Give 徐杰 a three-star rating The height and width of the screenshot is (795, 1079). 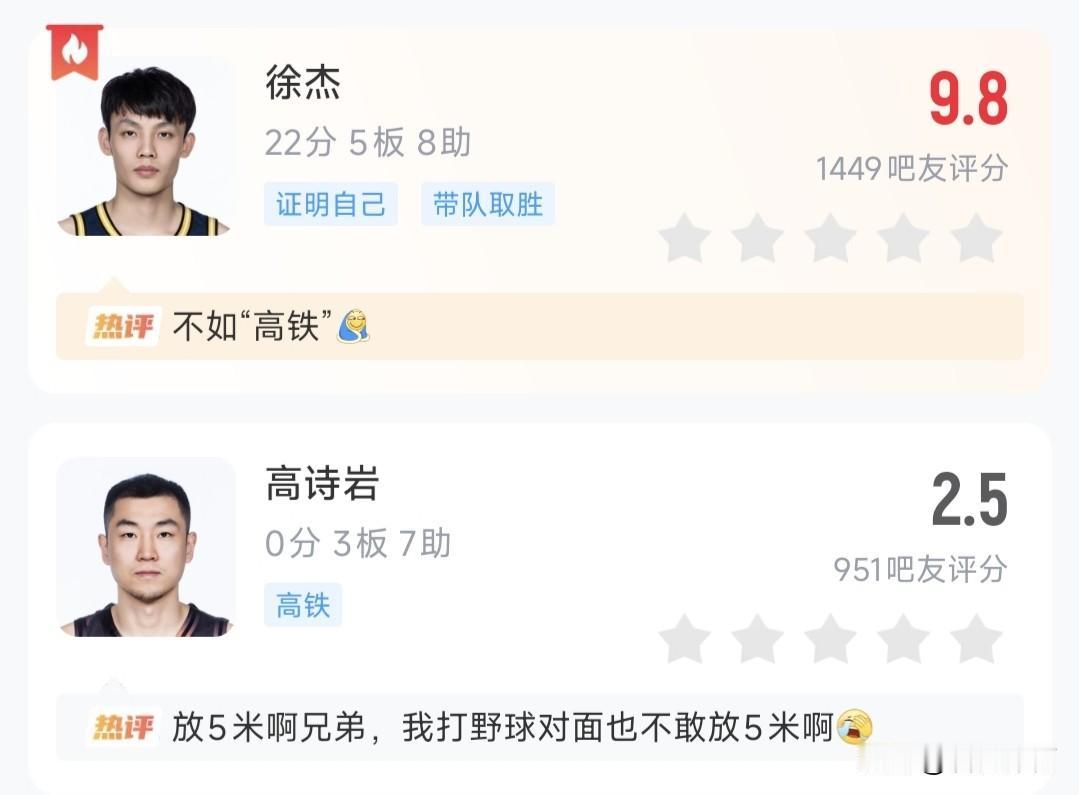click(831, 238)
